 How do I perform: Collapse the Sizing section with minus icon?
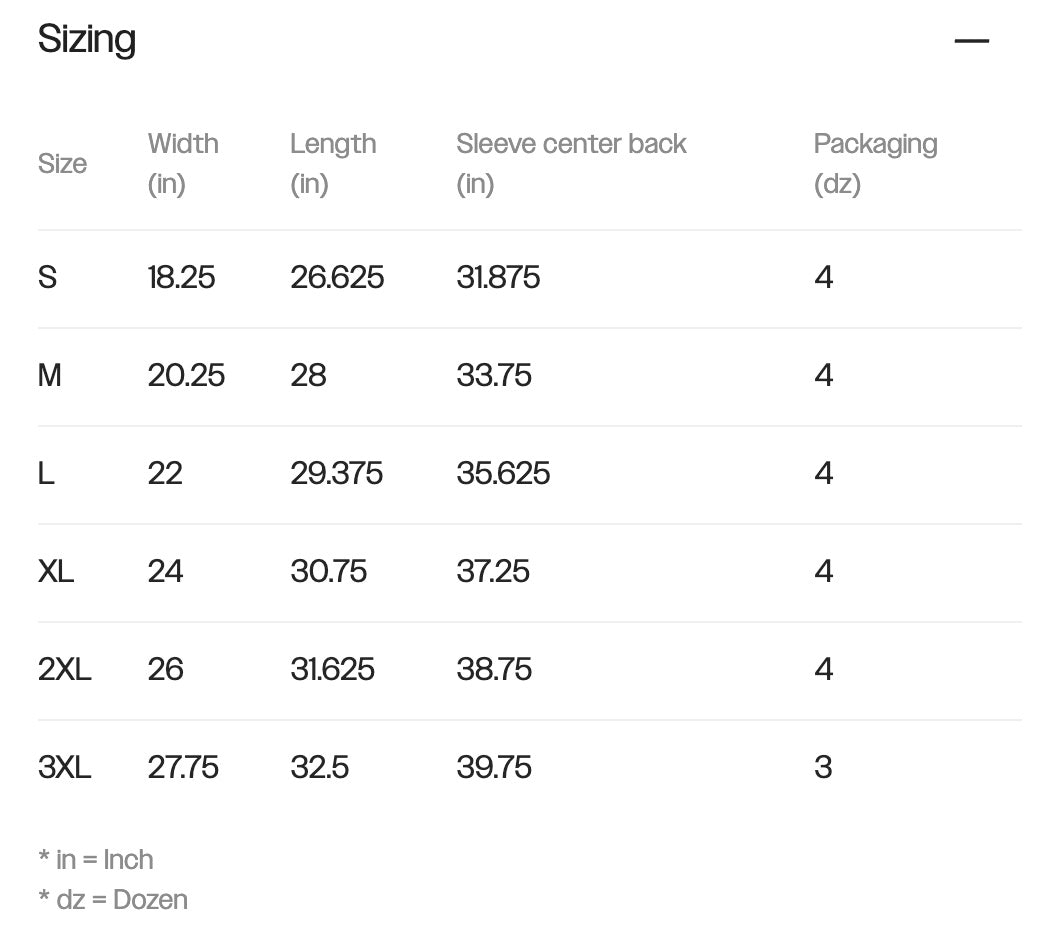click(971, 41)
